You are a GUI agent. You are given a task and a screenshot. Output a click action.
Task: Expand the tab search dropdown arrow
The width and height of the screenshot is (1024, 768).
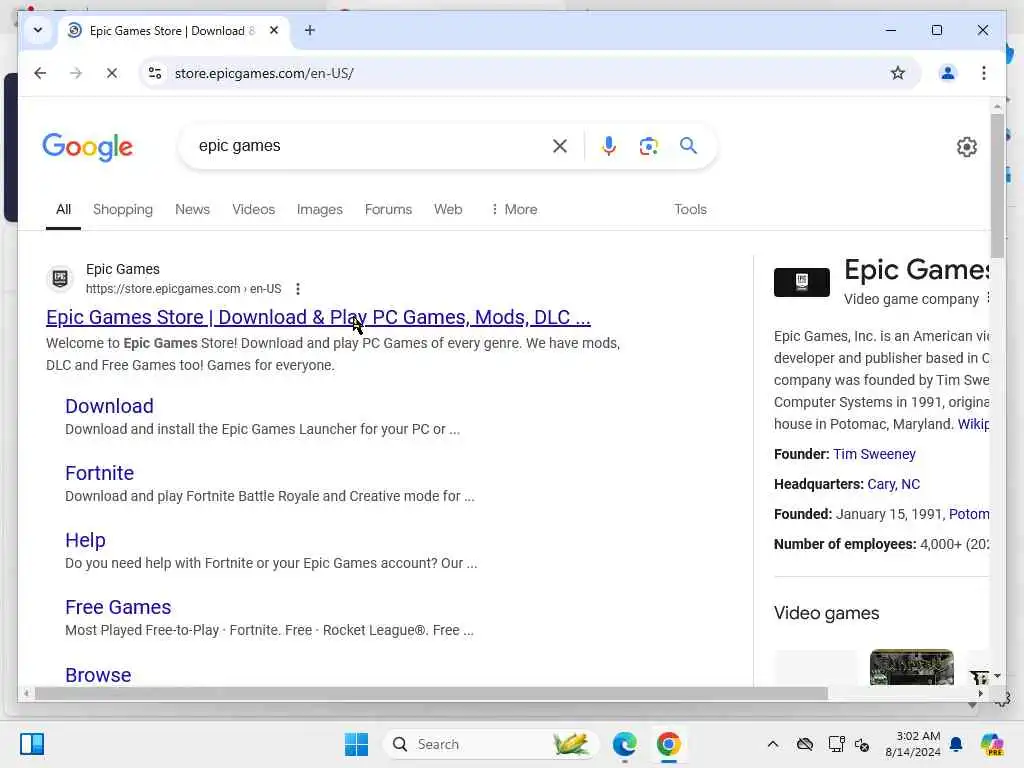click(x=38, y=30)
